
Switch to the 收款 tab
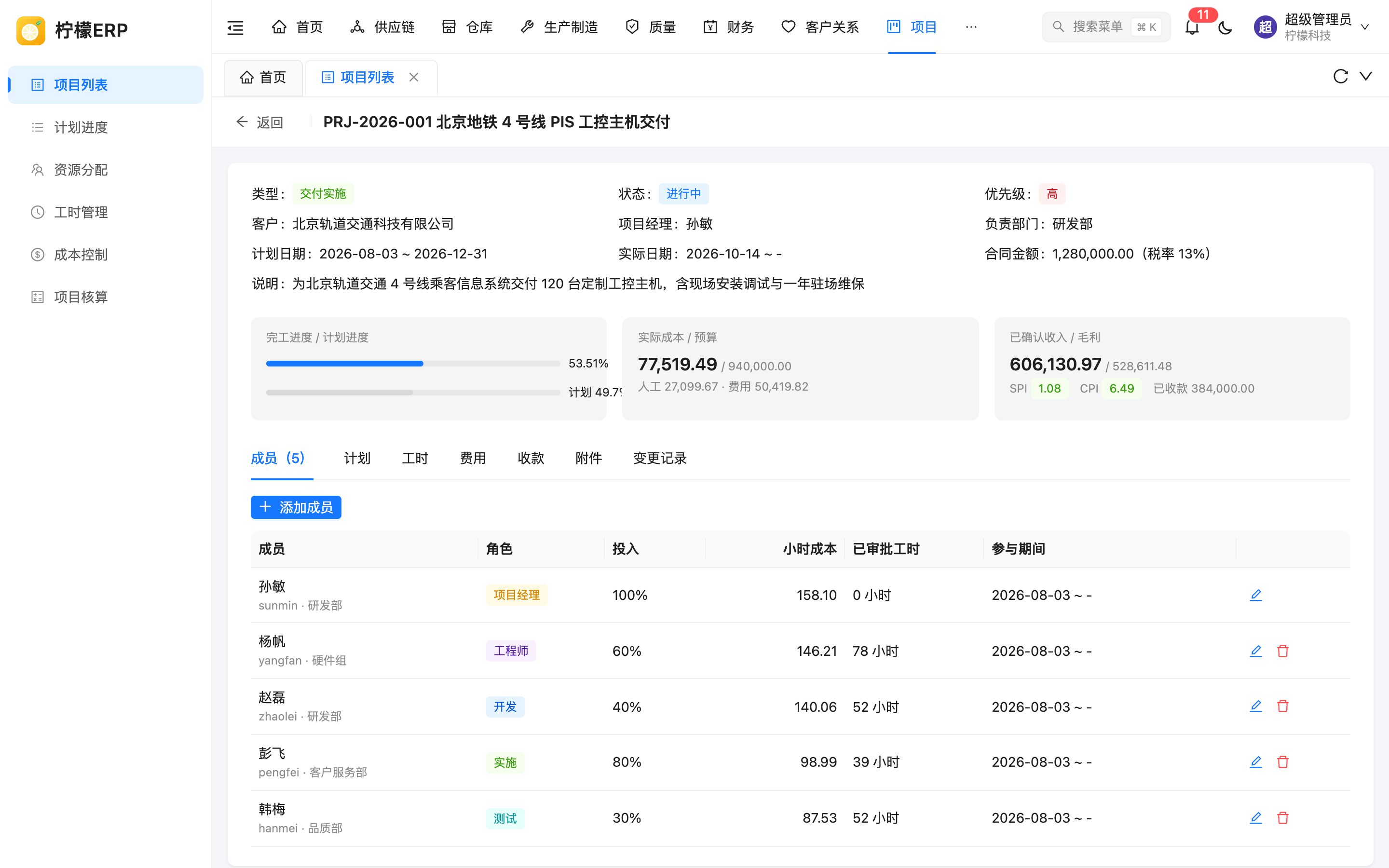pos(531,458)
